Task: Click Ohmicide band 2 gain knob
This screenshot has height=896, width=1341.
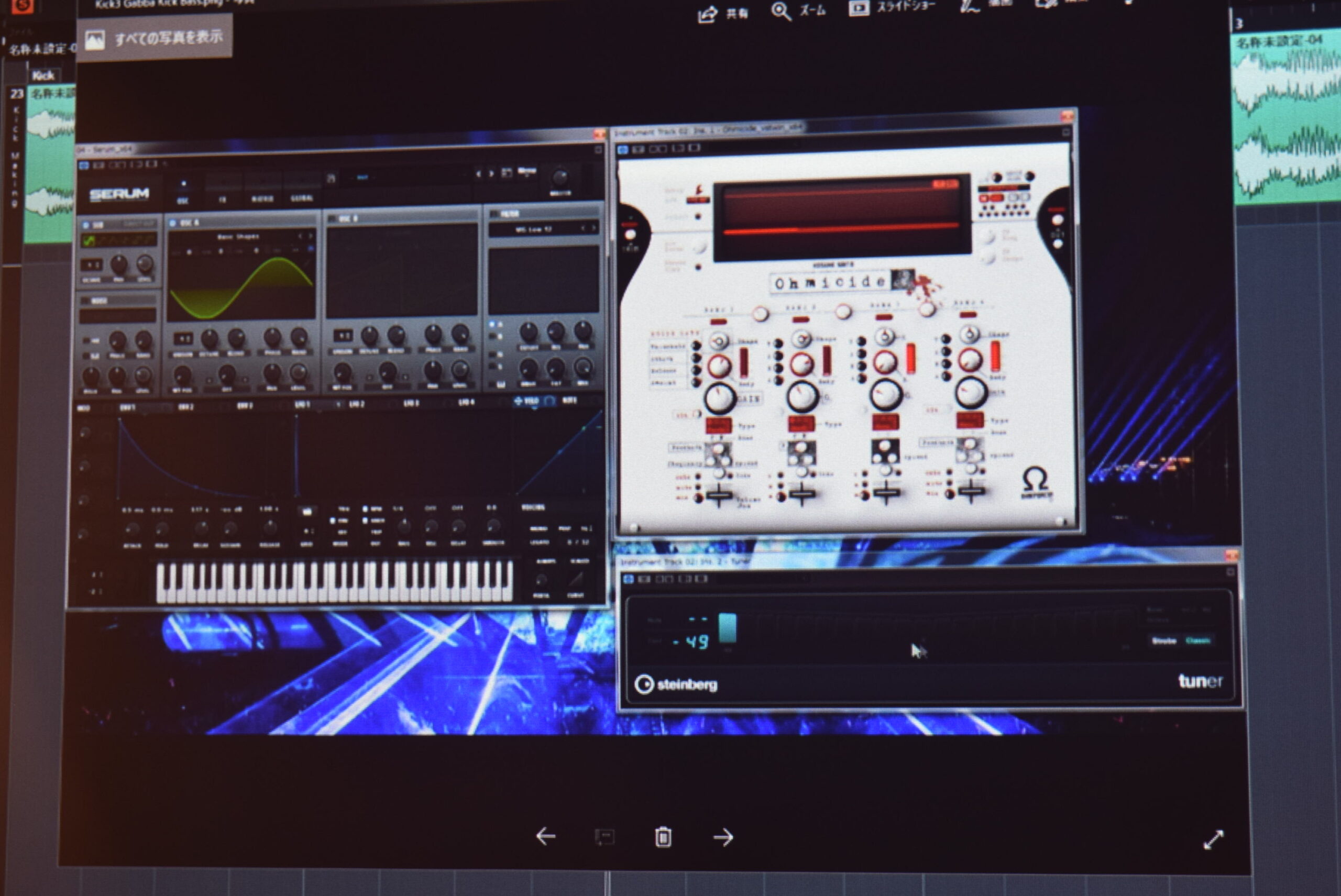Action: point(803,396)
